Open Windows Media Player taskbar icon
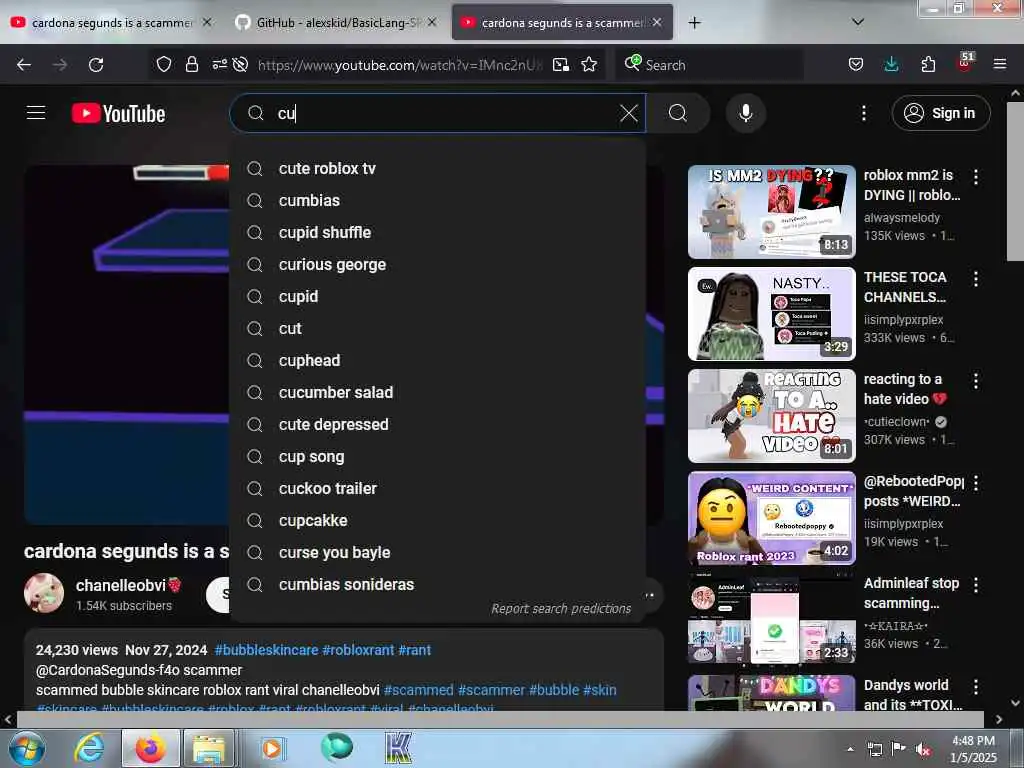 (272, 748)
